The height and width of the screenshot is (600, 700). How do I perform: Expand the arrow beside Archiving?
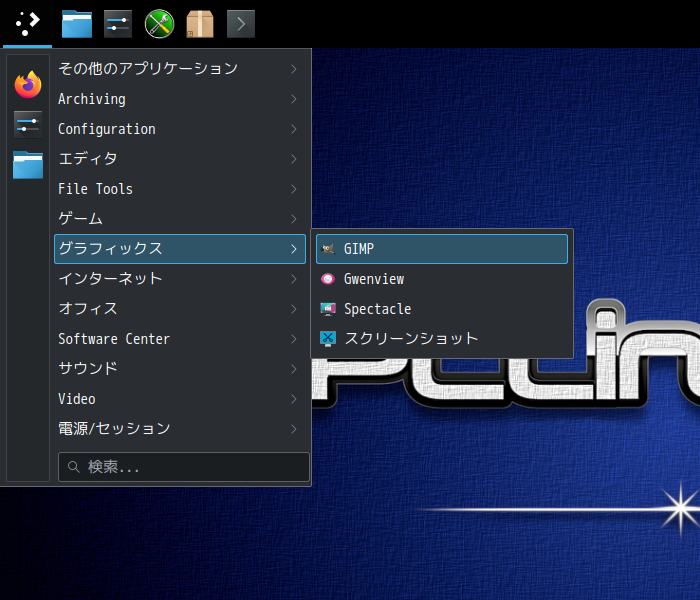(294, 99)
